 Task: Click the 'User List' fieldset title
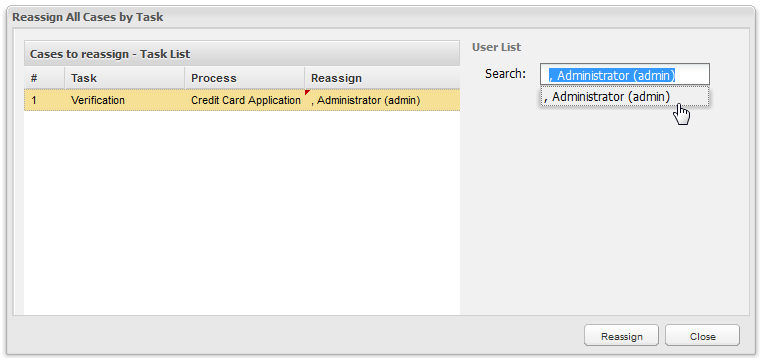pyautogui.click(x=496, y=47)
